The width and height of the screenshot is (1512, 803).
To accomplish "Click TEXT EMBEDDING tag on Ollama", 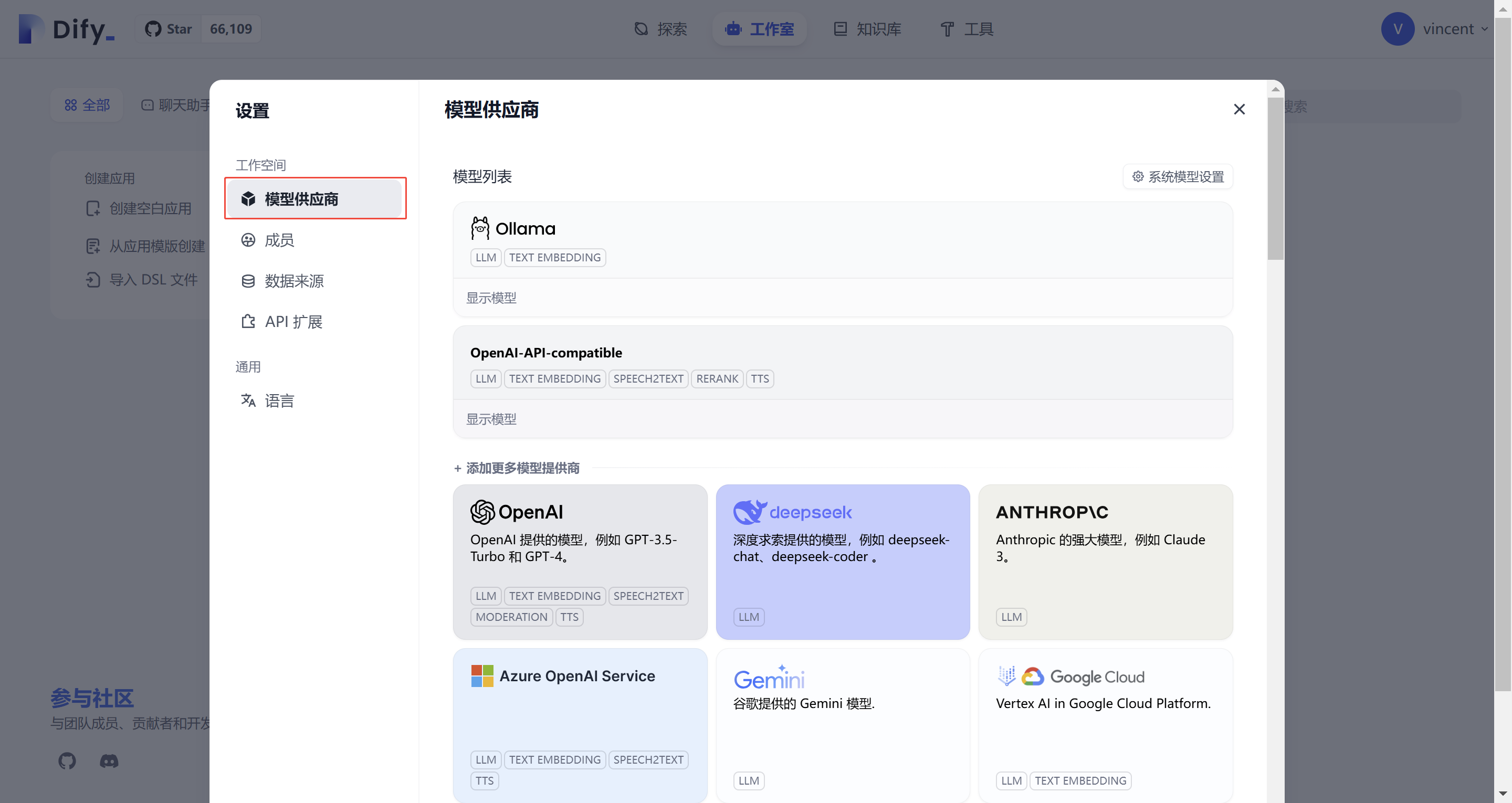I will coord(555,257).
